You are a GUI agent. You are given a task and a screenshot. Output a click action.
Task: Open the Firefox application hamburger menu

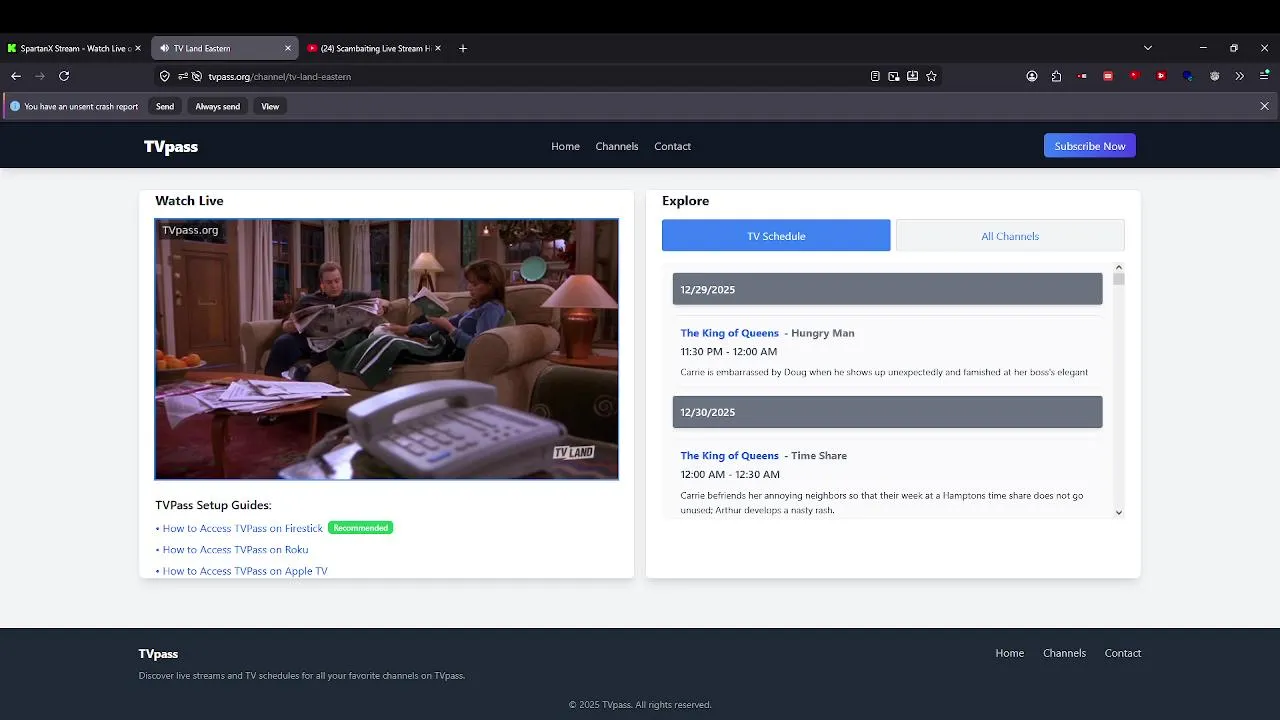[x=1264, y=76]
